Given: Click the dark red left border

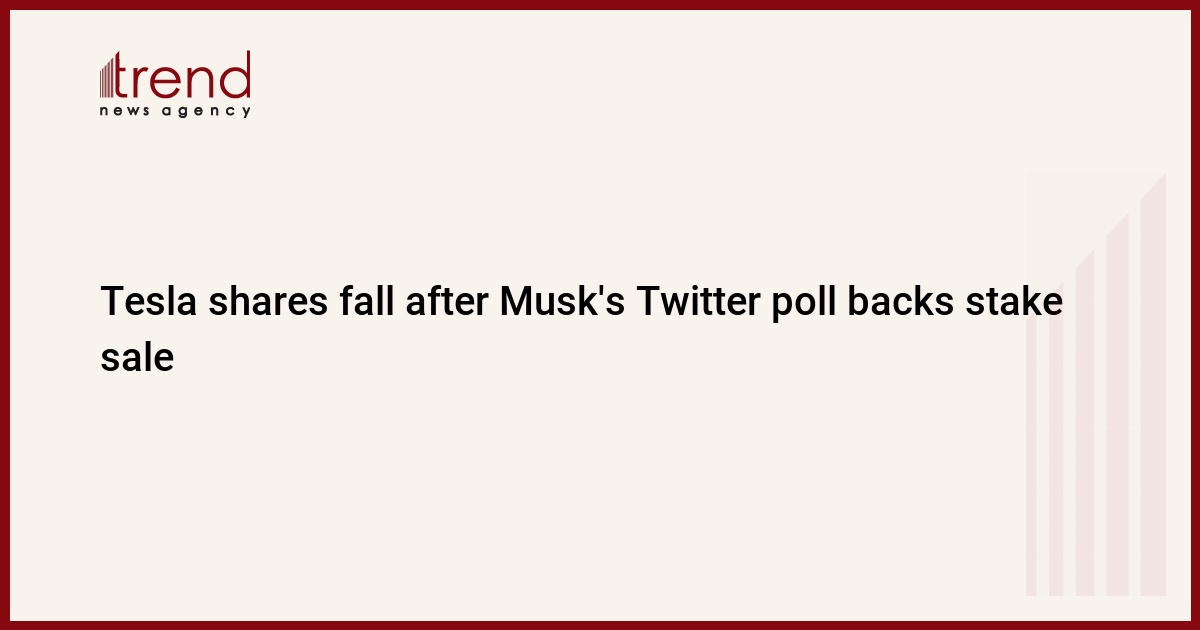Looking at the screenshot, I should click(x=4, y=315).
